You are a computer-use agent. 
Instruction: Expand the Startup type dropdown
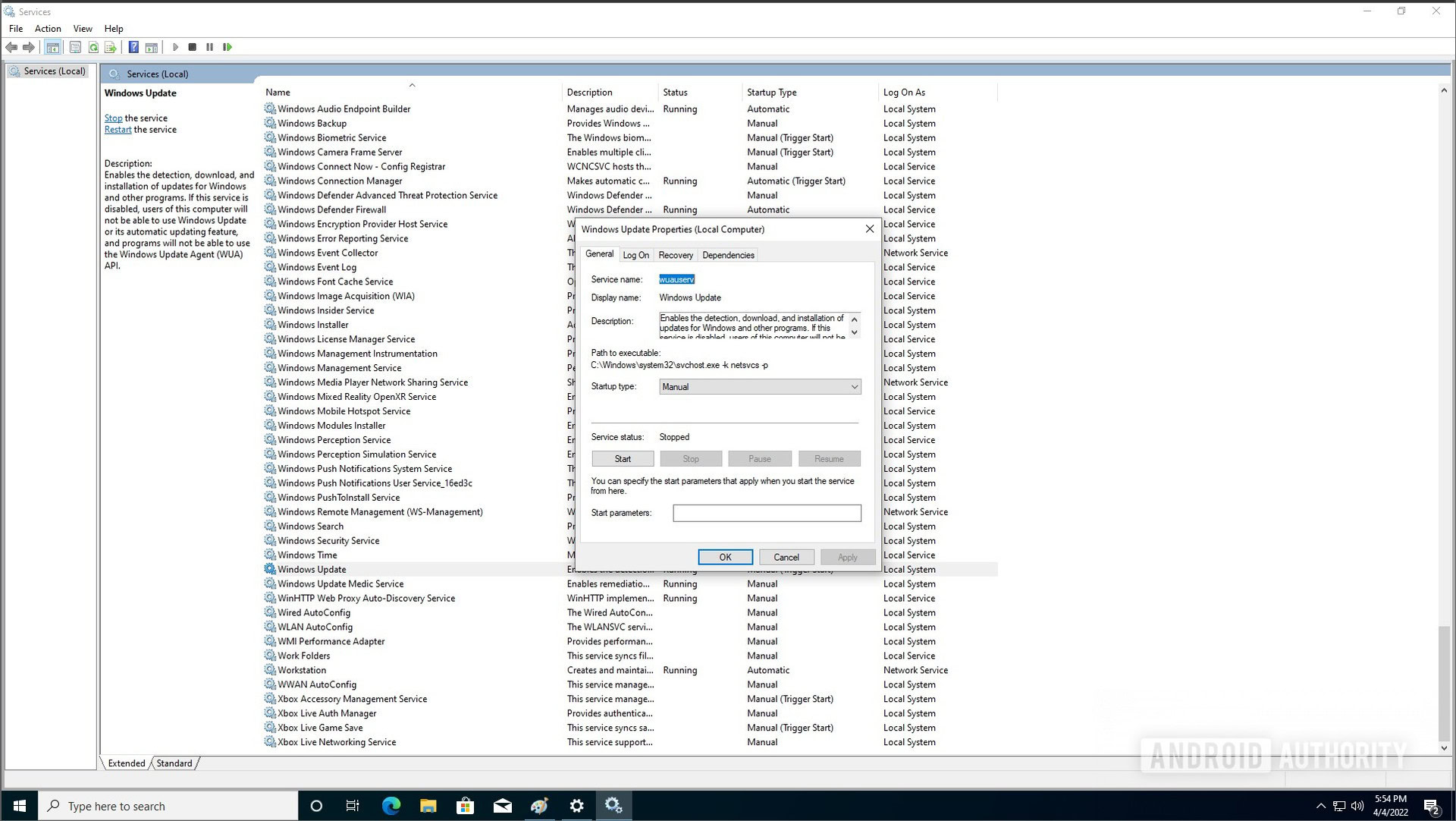pos(853,387)
